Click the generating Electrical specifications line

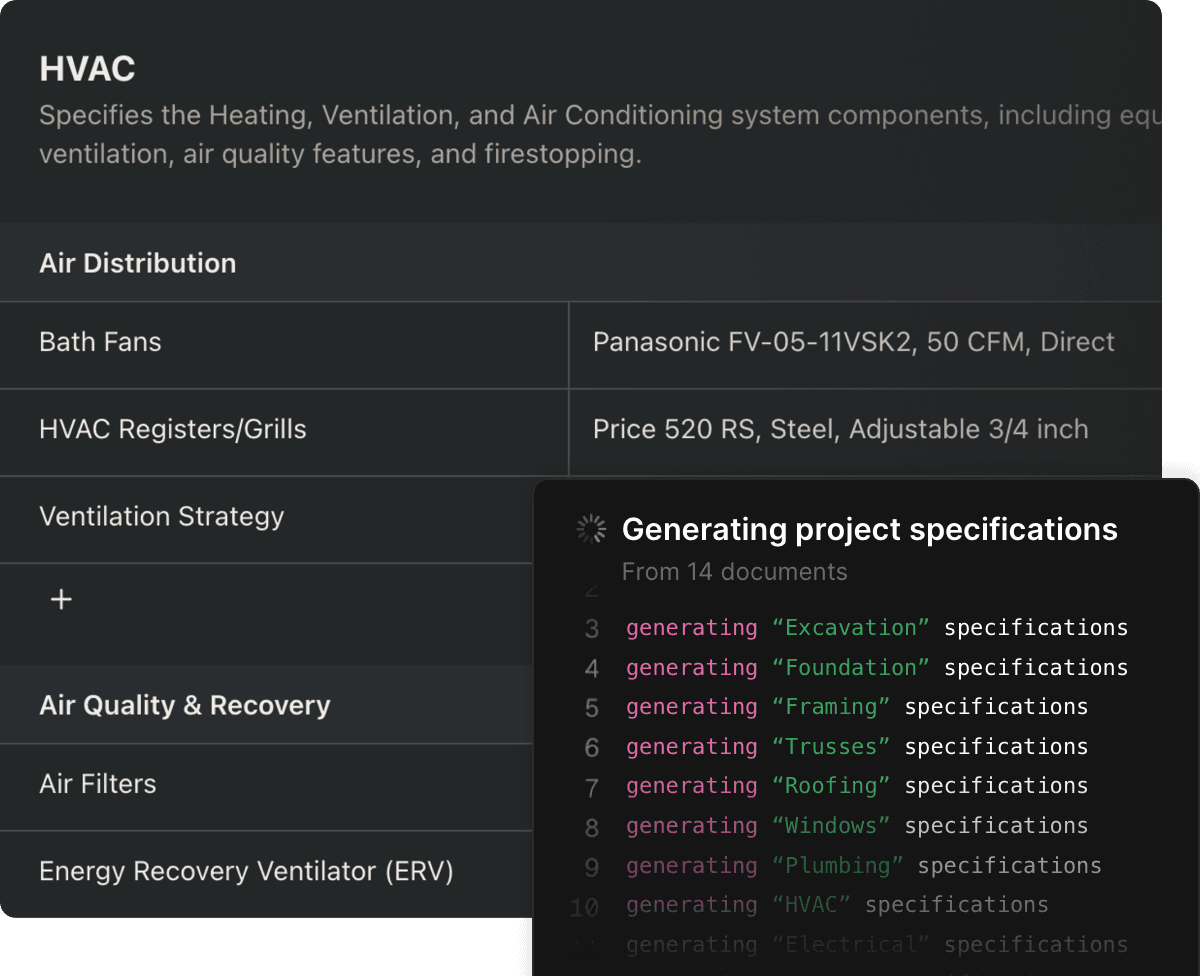pos(877,945)
